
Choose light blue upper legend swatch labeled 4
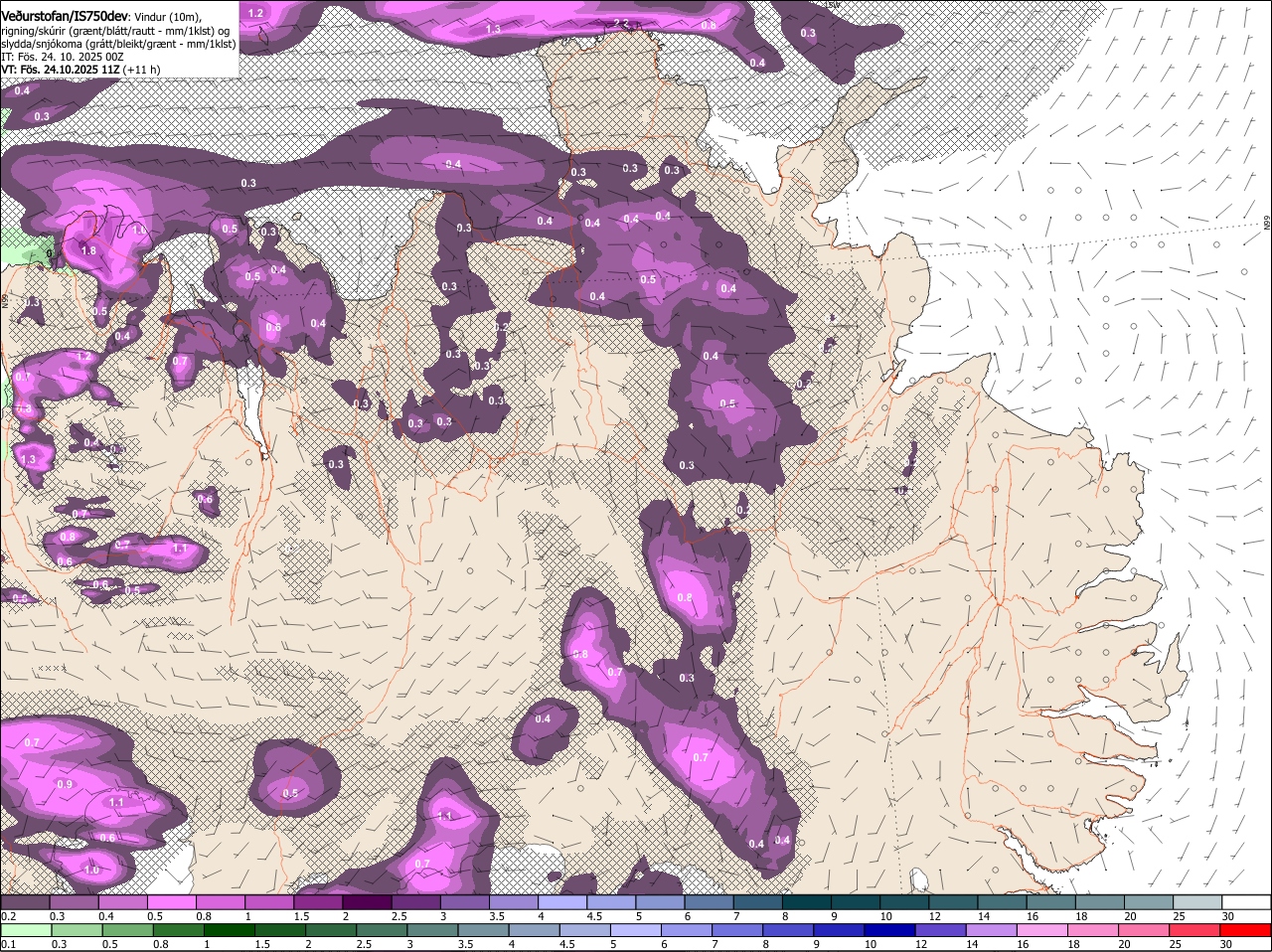point(560,902)
